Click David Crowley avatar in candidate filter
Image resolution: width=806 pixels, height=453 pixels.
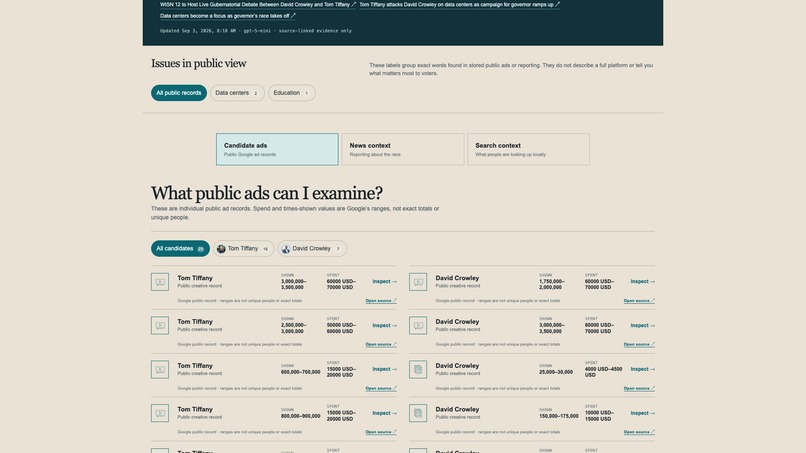[286, 249]
